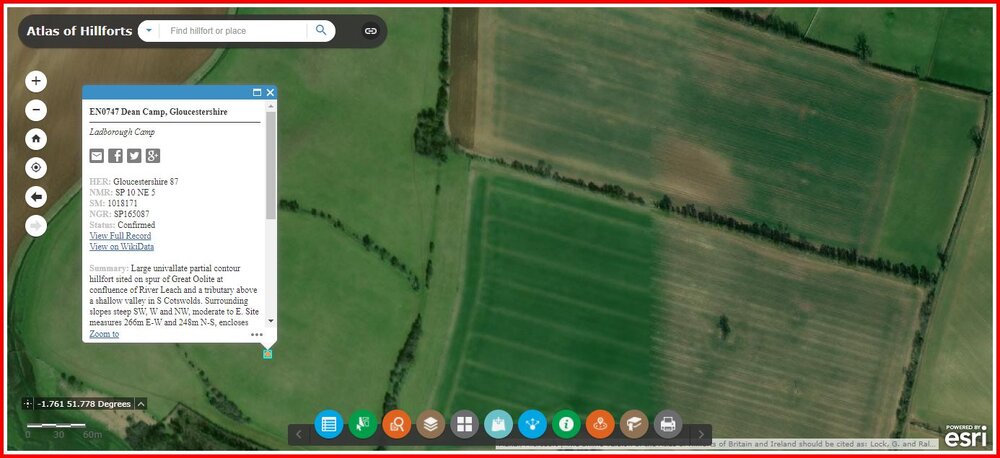Show previous widgets with left chevron
This screenshot has width=1000, height=458.
298,434
